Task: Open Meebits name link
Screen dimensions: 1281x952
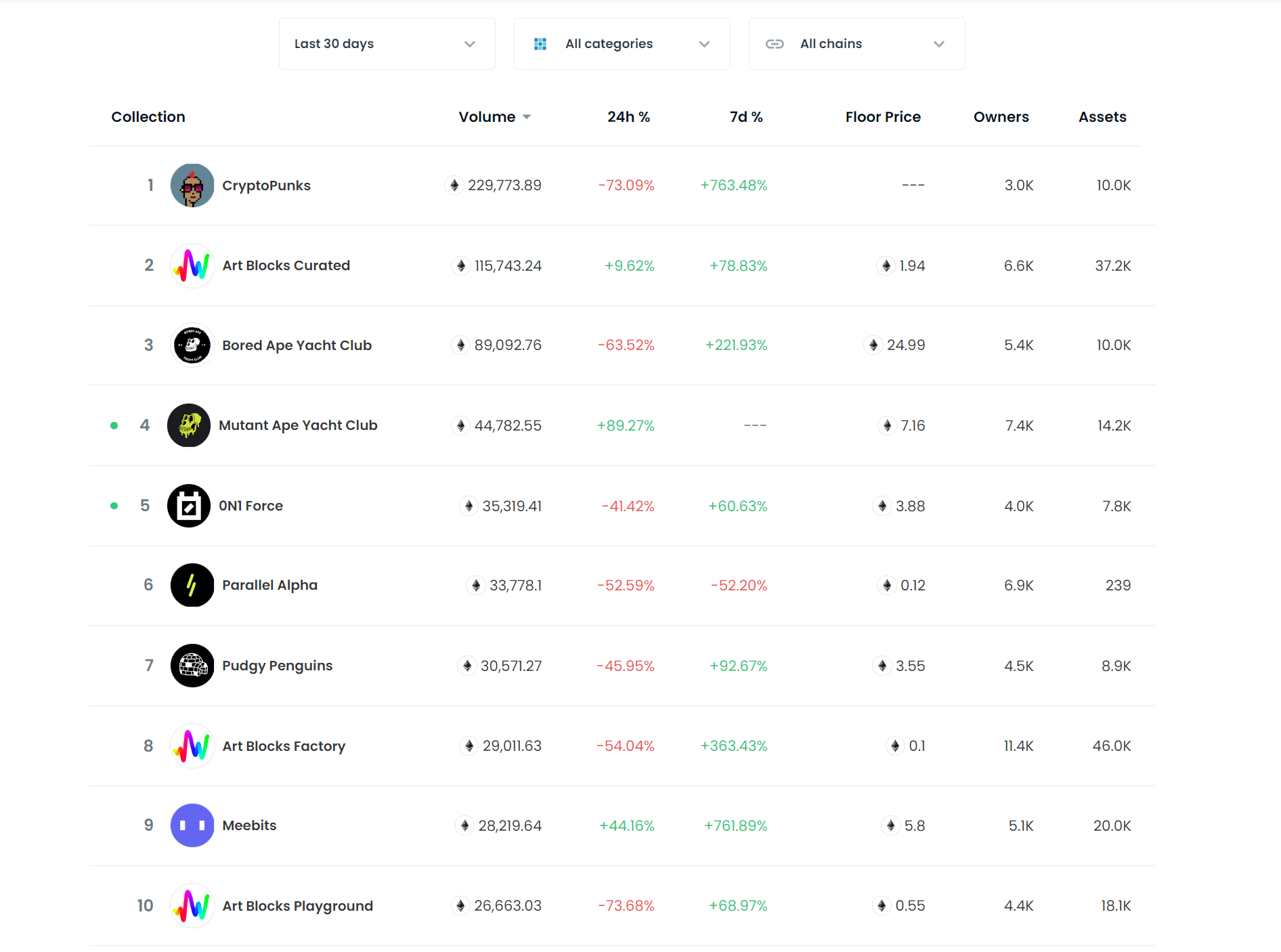Action: (249, 825)
